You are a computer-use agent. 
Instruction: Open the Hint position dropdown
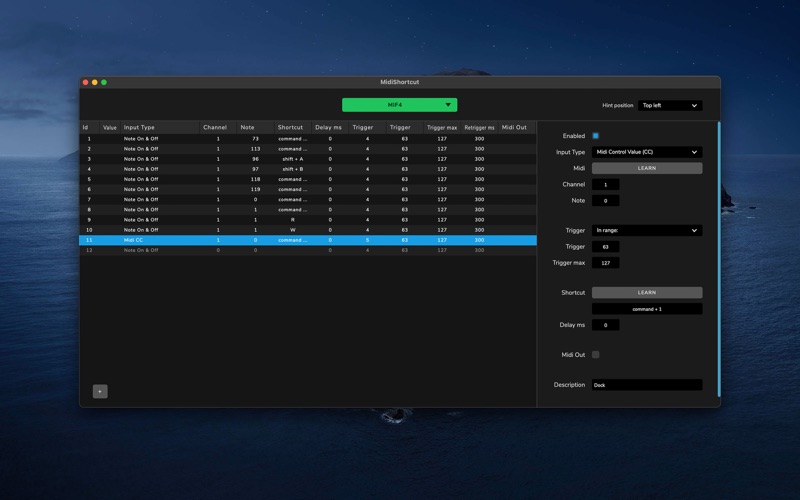pos(670,105)
